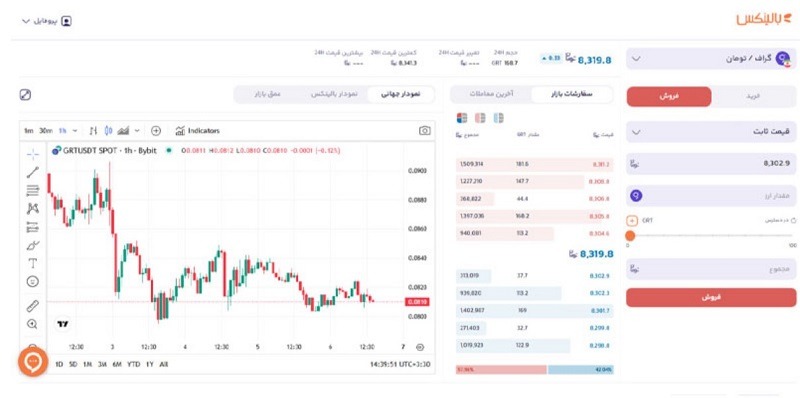Open the market depth chart tab
The width and height of the screenshot is (800, 398).
[267, 94]
